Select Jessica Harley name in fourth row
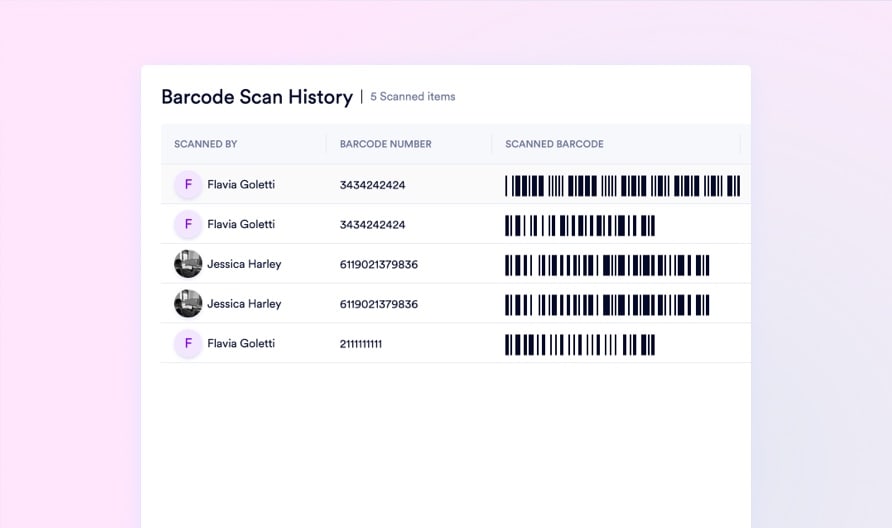892x528 pixels. (244, 304)
